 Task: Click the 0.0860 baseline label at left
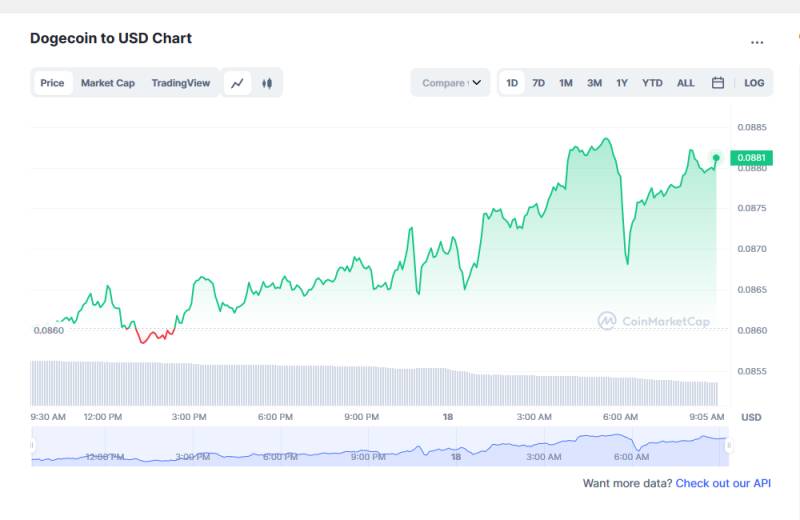(x=49, y=330)
